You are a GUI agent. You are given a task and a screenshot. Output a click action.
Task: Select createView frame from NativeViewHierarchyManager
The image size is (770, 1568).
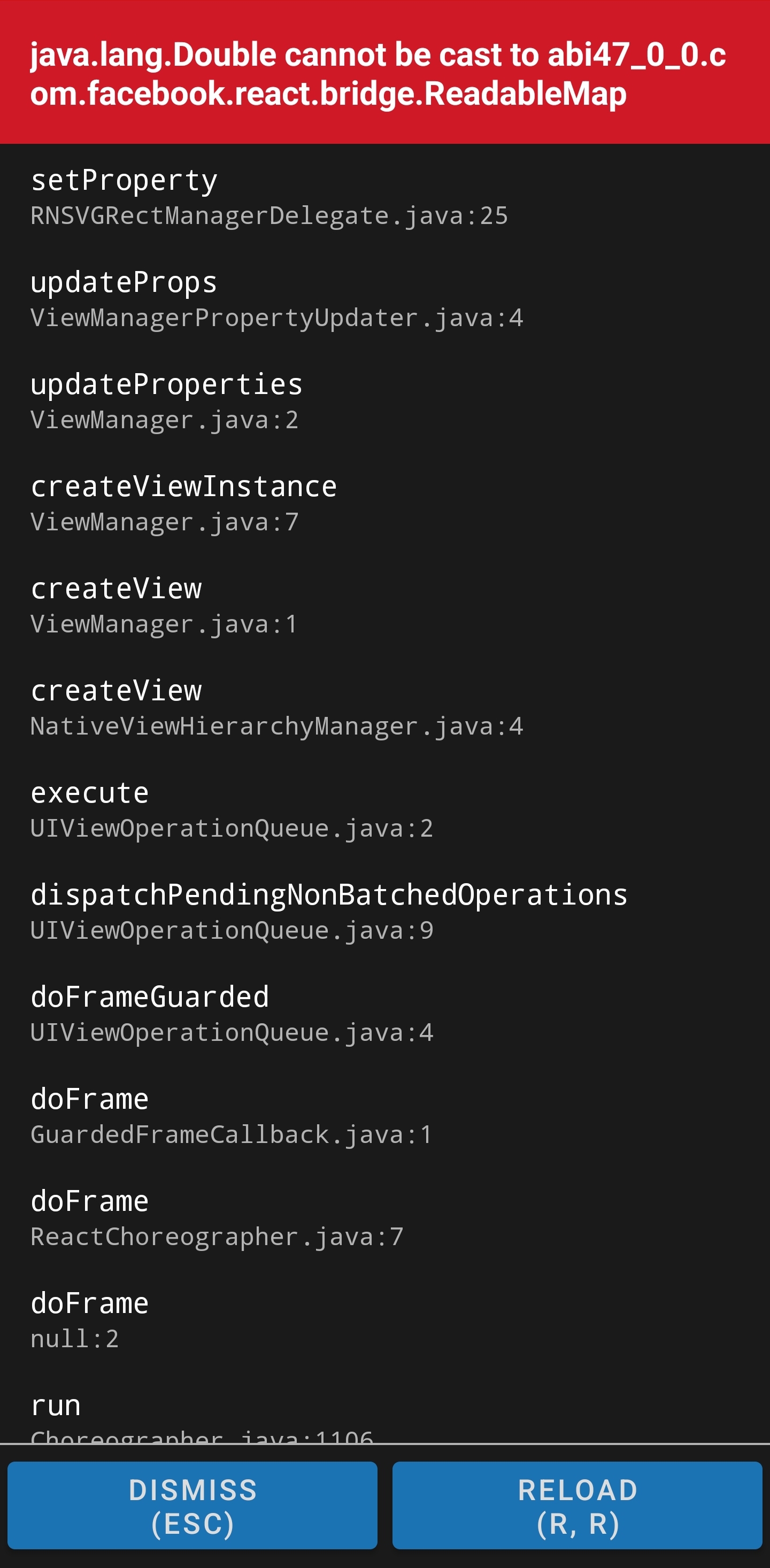coord(117,691)
